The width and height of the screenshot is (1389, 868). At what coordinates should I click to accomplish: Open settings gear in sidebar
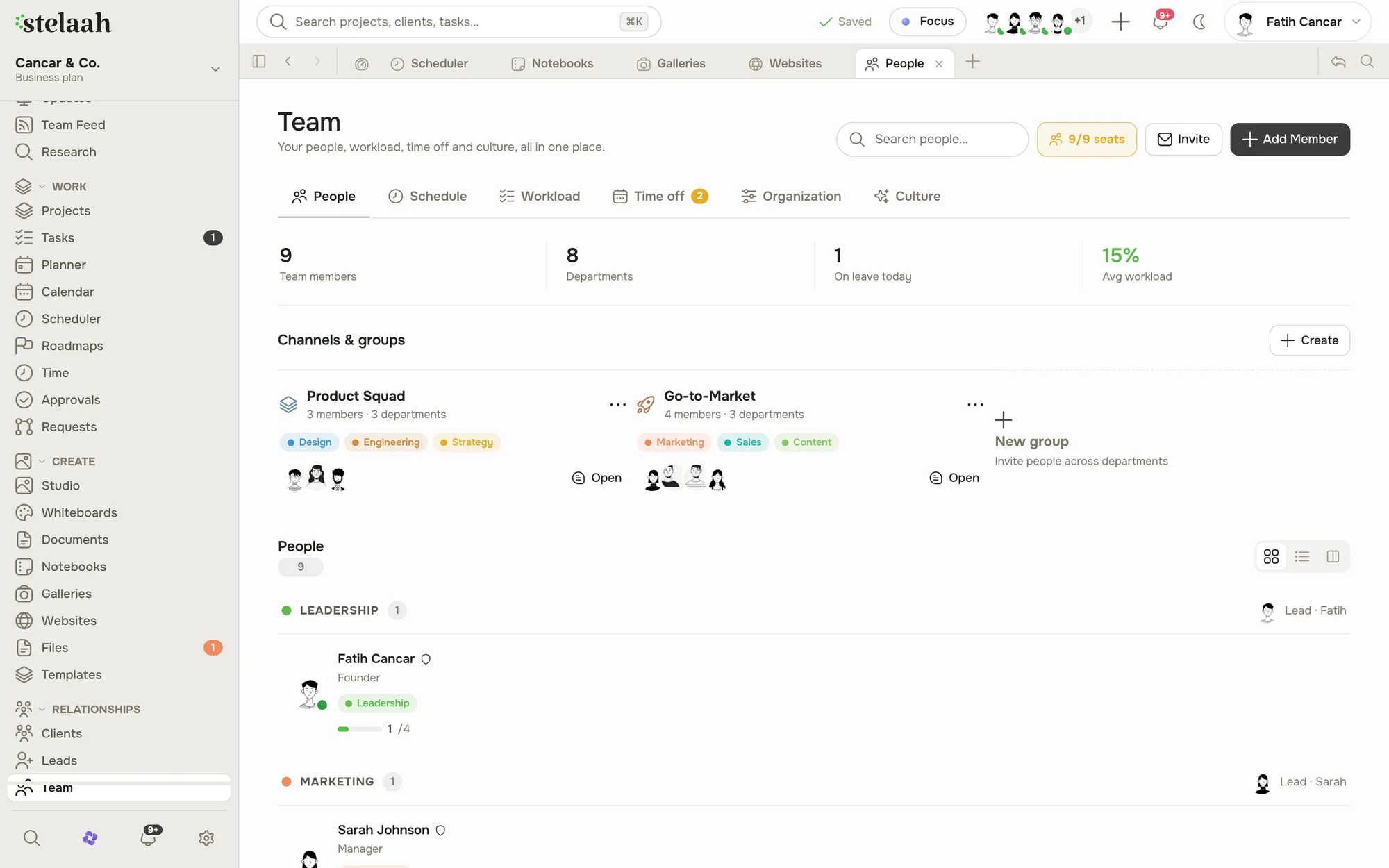206,838
